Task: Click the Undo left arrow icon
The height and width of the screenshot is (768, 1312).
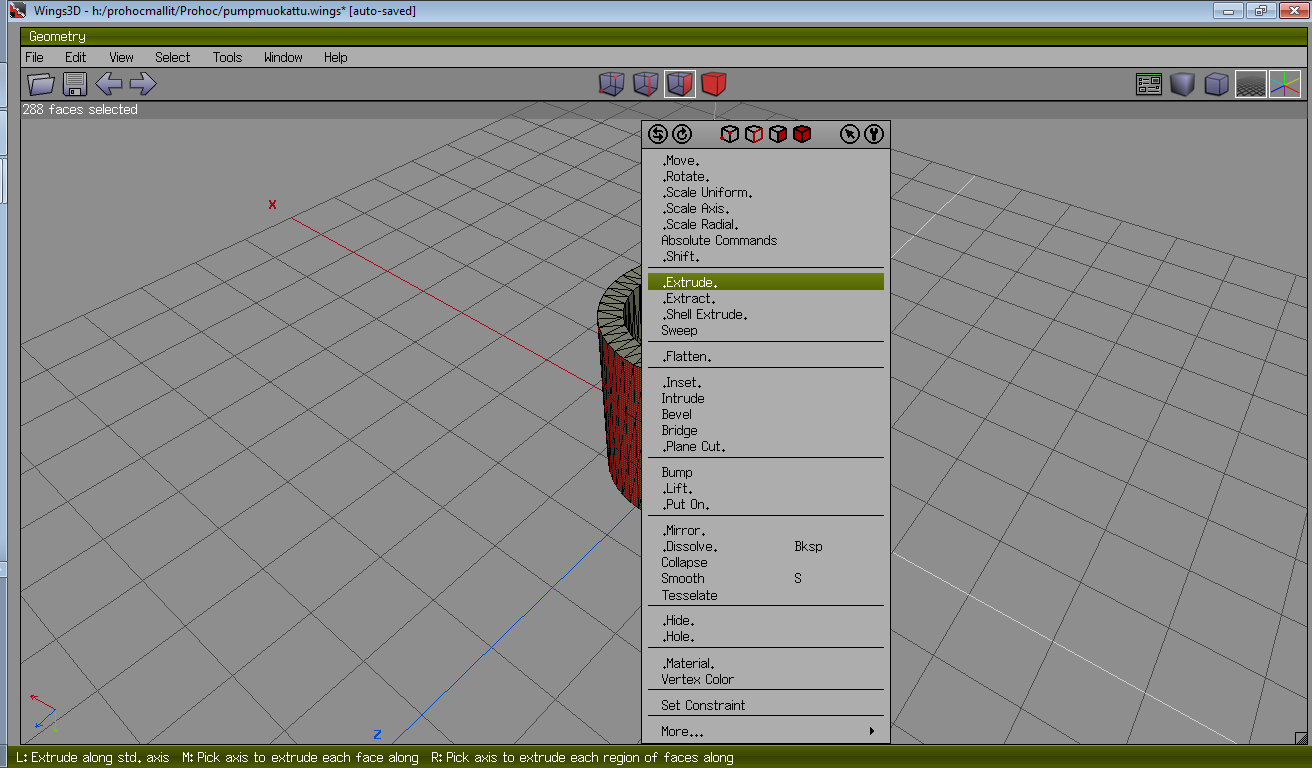Action: coord(109,84)
